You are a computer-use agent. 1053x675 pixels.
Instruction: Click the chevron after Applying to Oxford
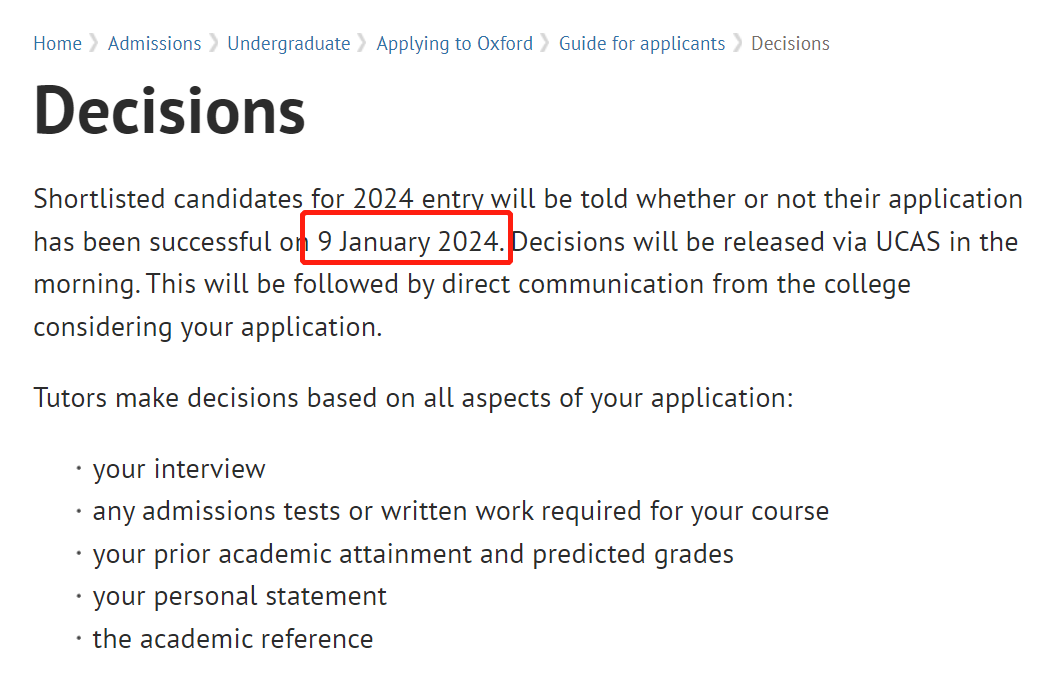(545, 44)
